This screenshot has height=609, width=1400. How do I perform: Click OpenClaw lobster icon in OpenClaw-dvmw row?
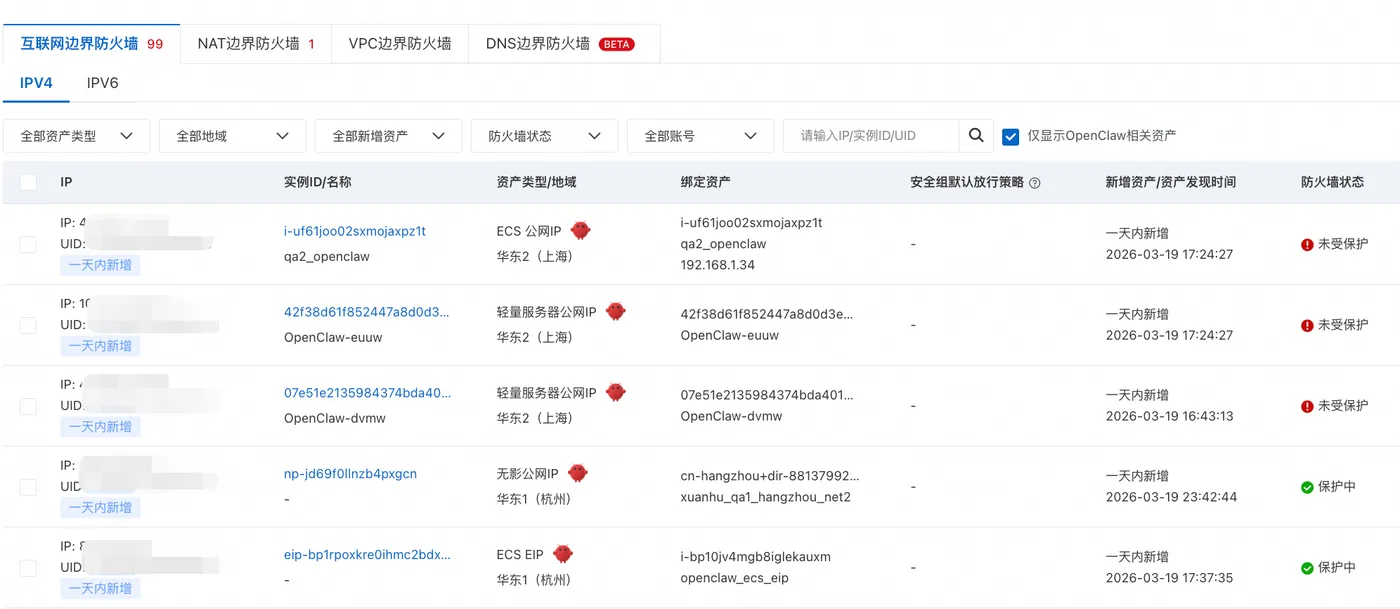coord(616,393)
